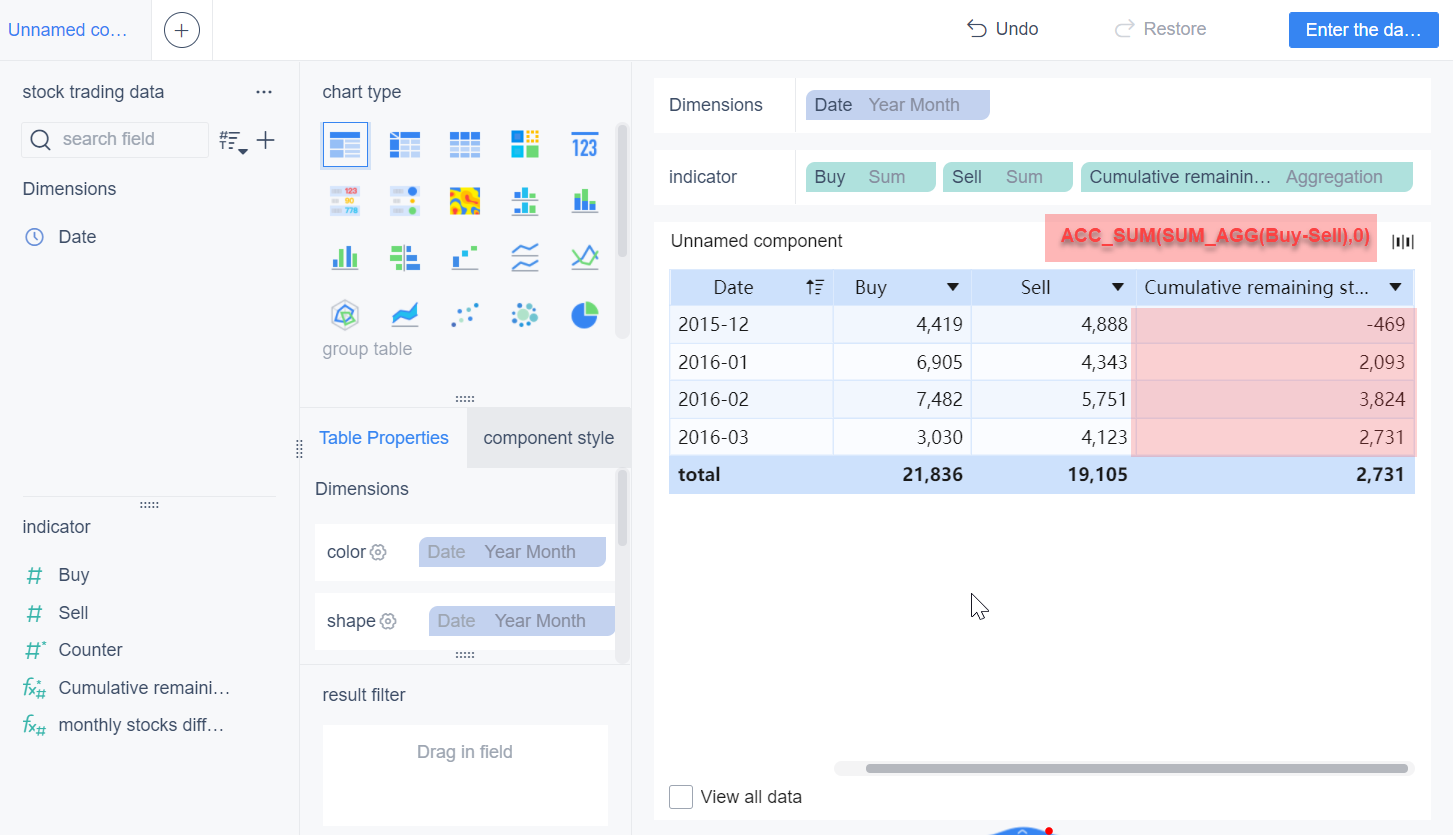Select the colored numbers table chart type

click(x=345, y=201)
